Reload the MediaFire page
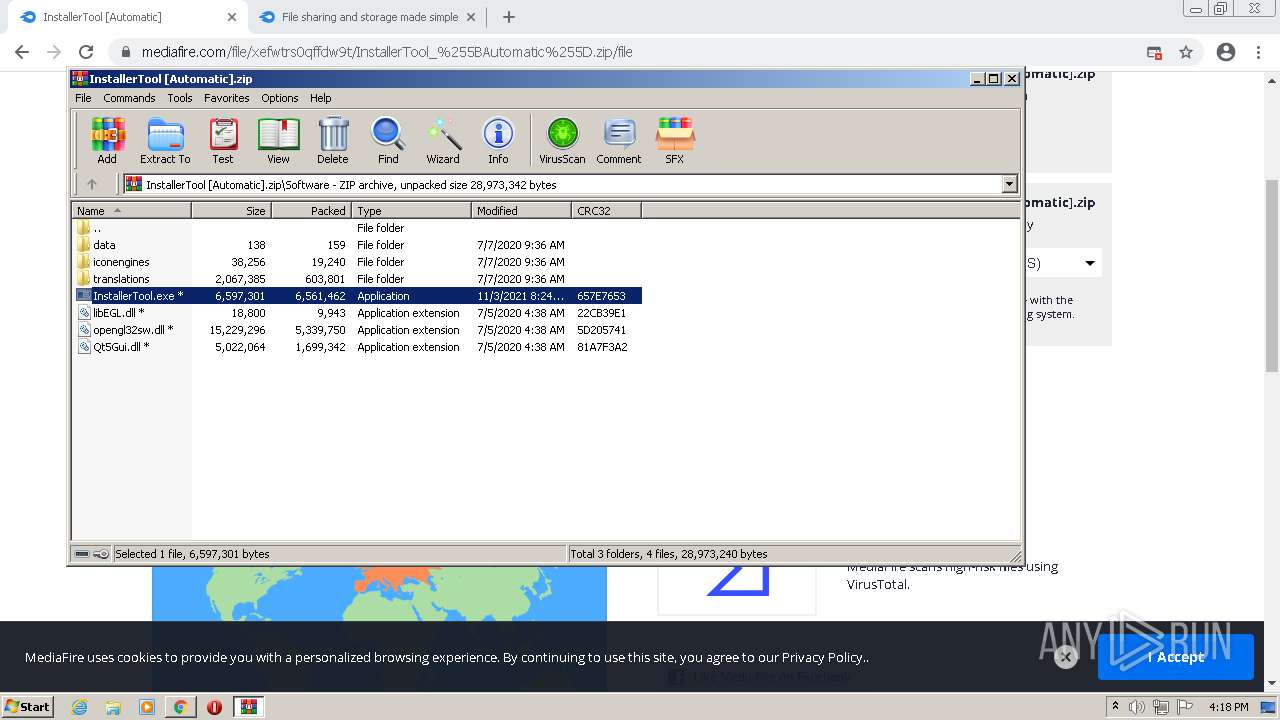 pyautogui.click(x=86, y=52)
